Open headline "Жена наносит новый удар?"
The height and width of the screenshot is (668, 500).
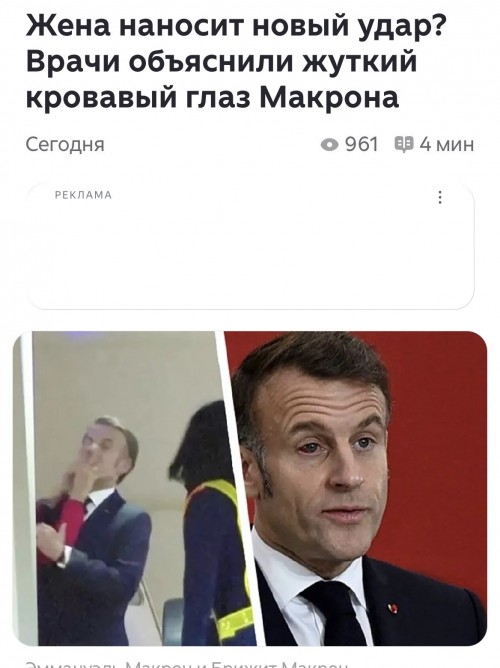pyautogui.click(x=235, y=26)
